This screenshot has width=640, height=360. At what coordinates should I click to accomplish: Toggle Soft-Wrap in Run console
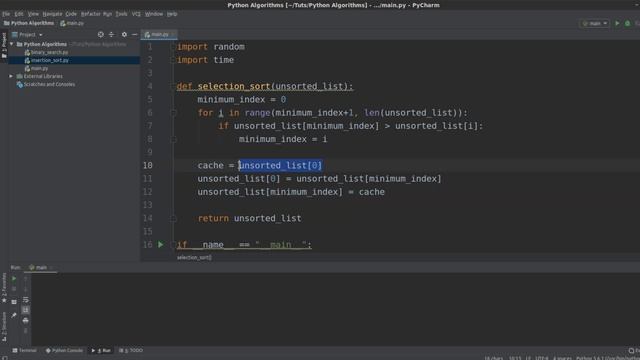pos(25,300)
